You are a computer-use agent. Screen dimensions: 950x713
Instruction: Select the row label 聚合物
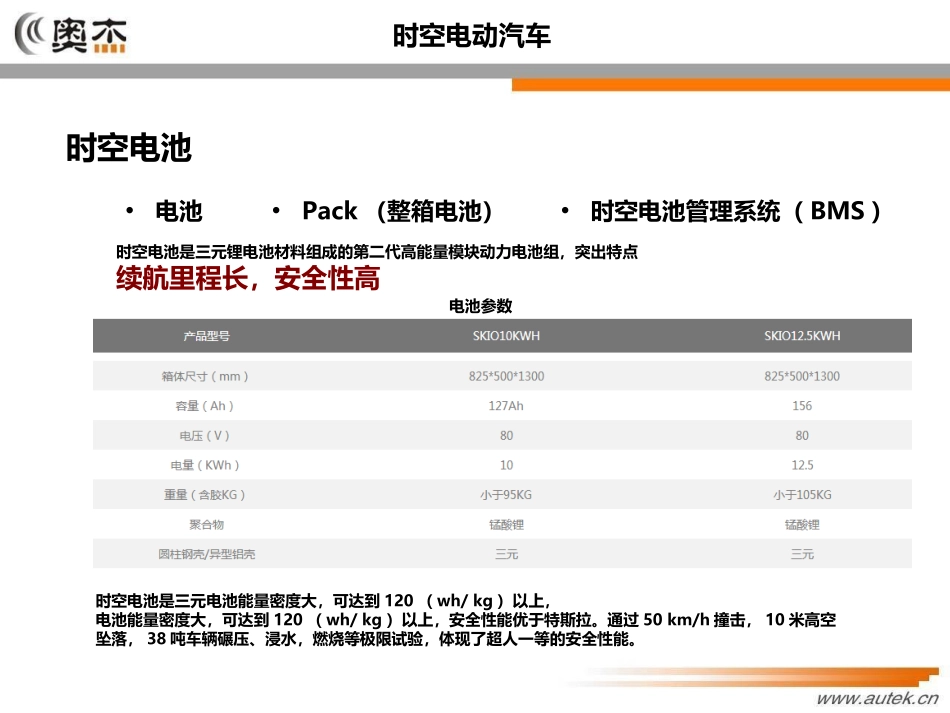pos(207,525)
